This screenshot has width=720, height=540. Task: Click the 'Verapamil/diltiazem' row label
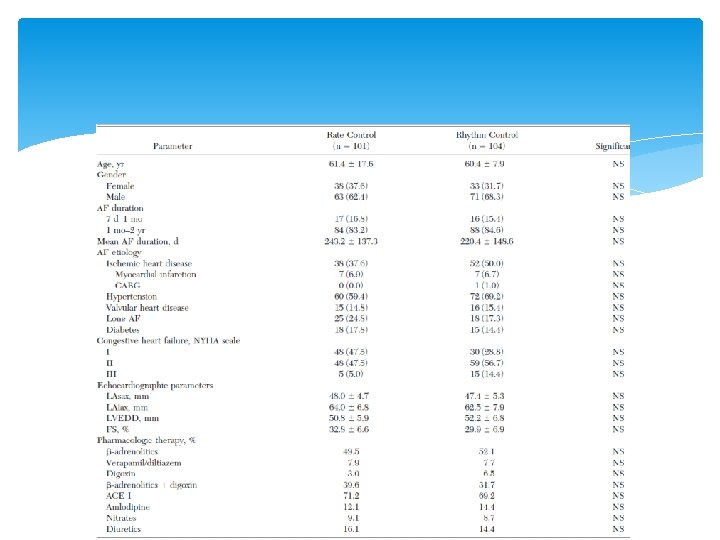tap(144, 463)
